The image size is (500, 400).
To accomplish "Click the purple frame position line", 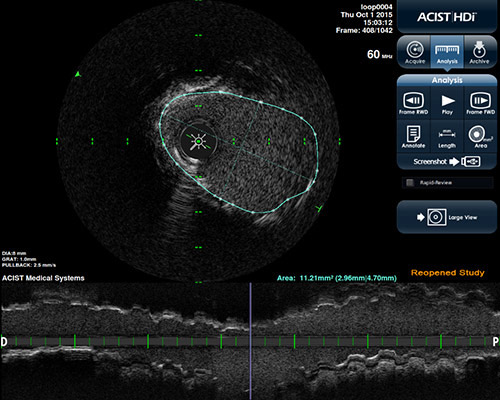I will coord(250,341).
